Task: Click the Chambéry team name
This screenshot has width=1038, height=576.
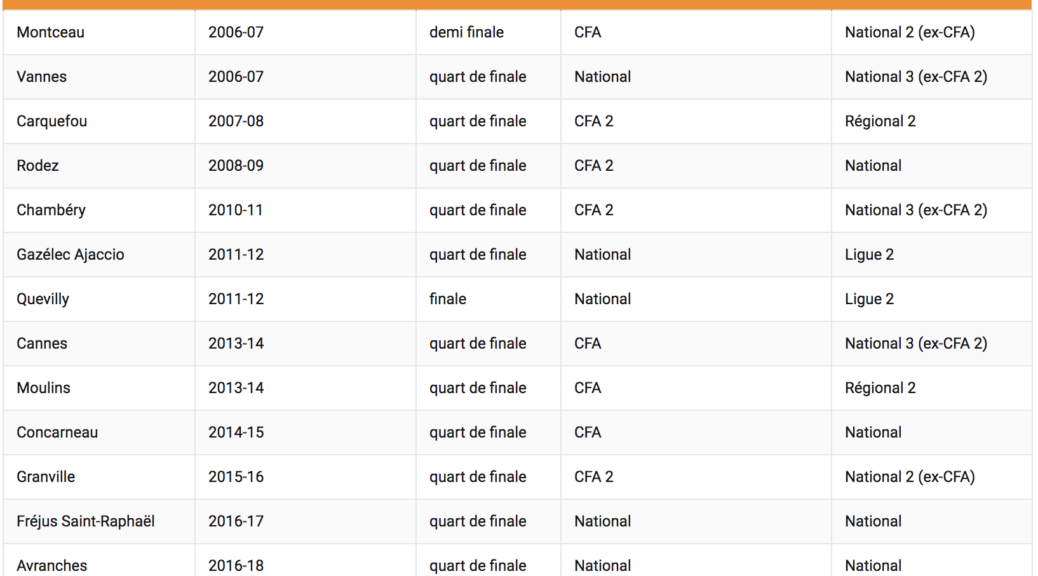Action: (x=51, y=211)
